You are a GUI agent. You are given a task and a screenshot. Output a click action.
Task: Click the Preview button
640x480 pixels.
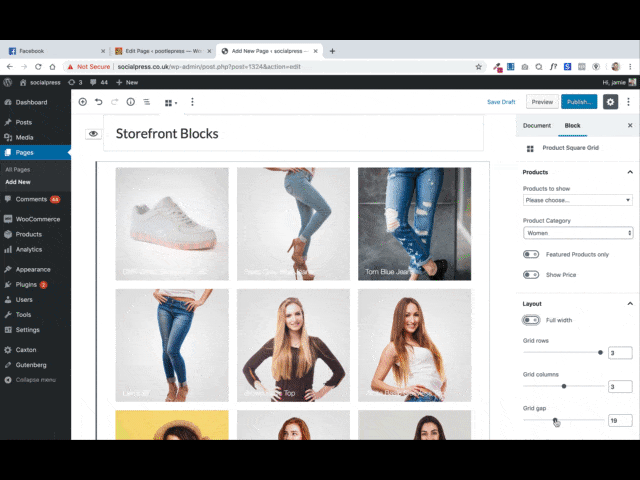[542, 102]
